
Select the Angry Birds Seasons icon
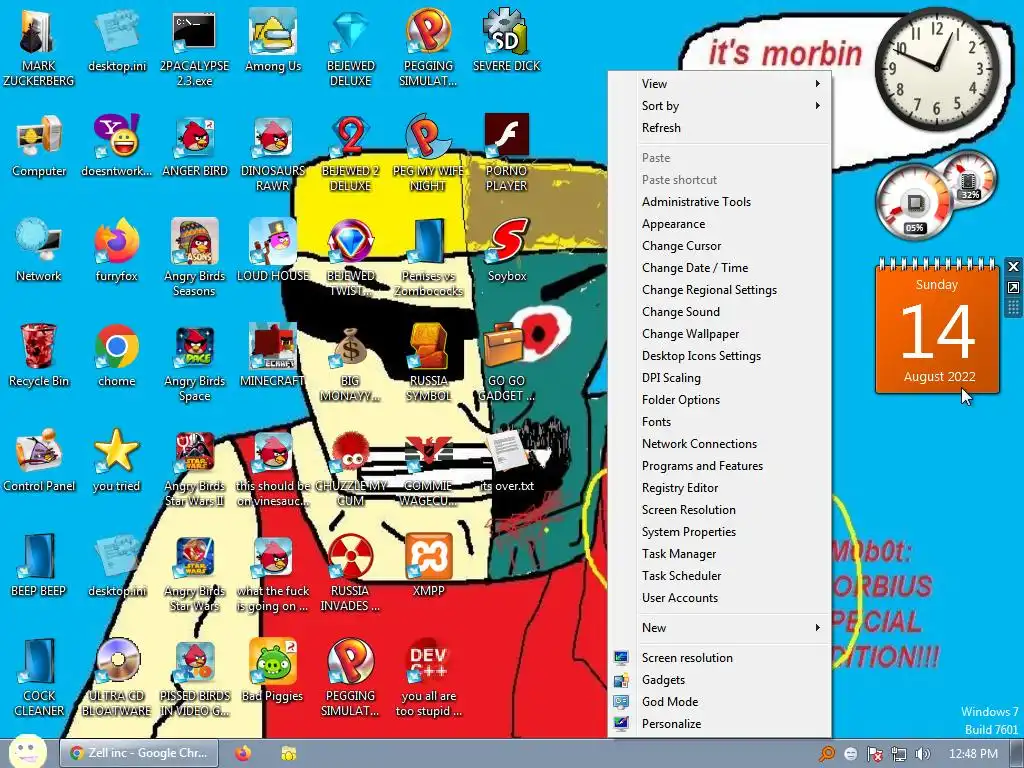[195, 257]
